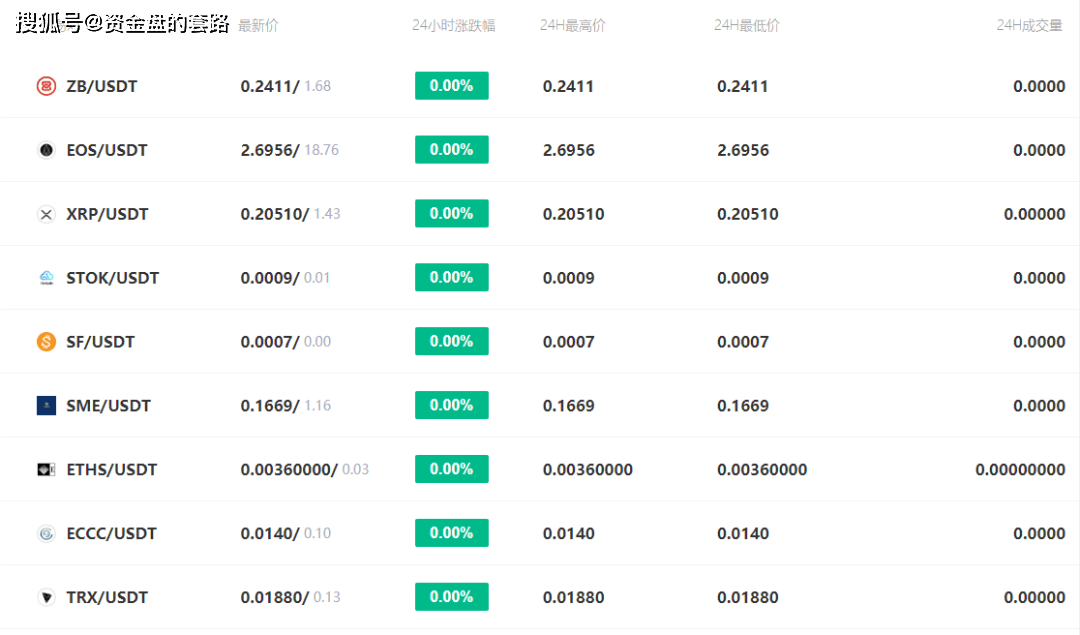Click the 0.00% badge for SME/USDT
The height and width of the screenshot is (635, 1080).
pos(452,405)
